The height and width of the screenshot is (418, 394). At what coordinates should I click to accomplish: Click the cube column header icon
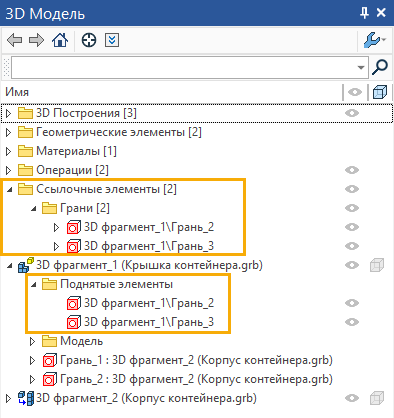click(x=380, y=92)
